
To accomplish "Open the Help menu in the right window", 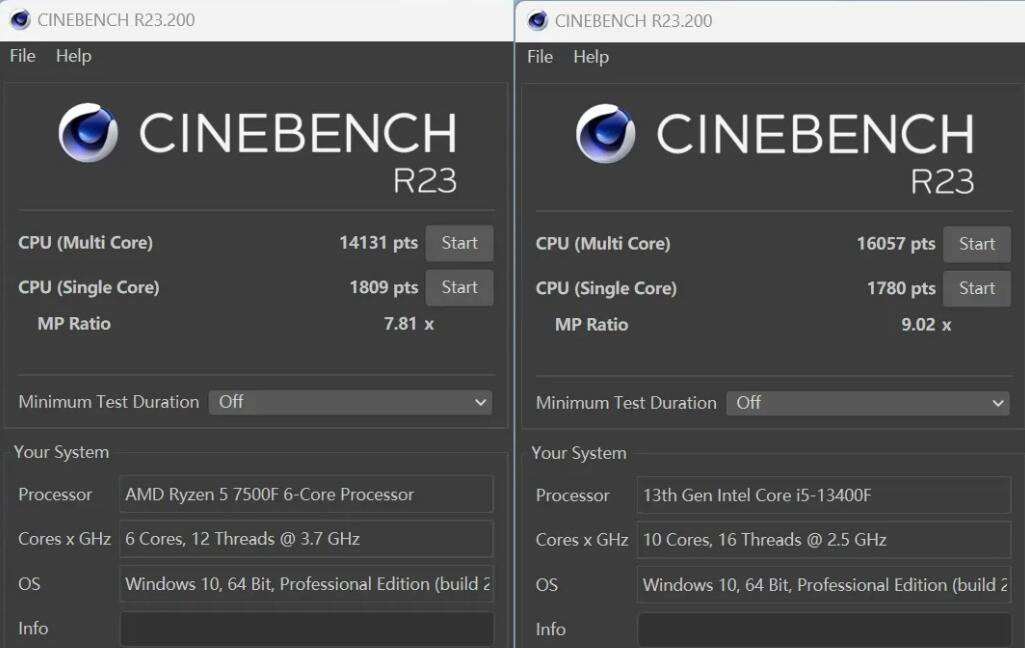I will pos(591,57).
